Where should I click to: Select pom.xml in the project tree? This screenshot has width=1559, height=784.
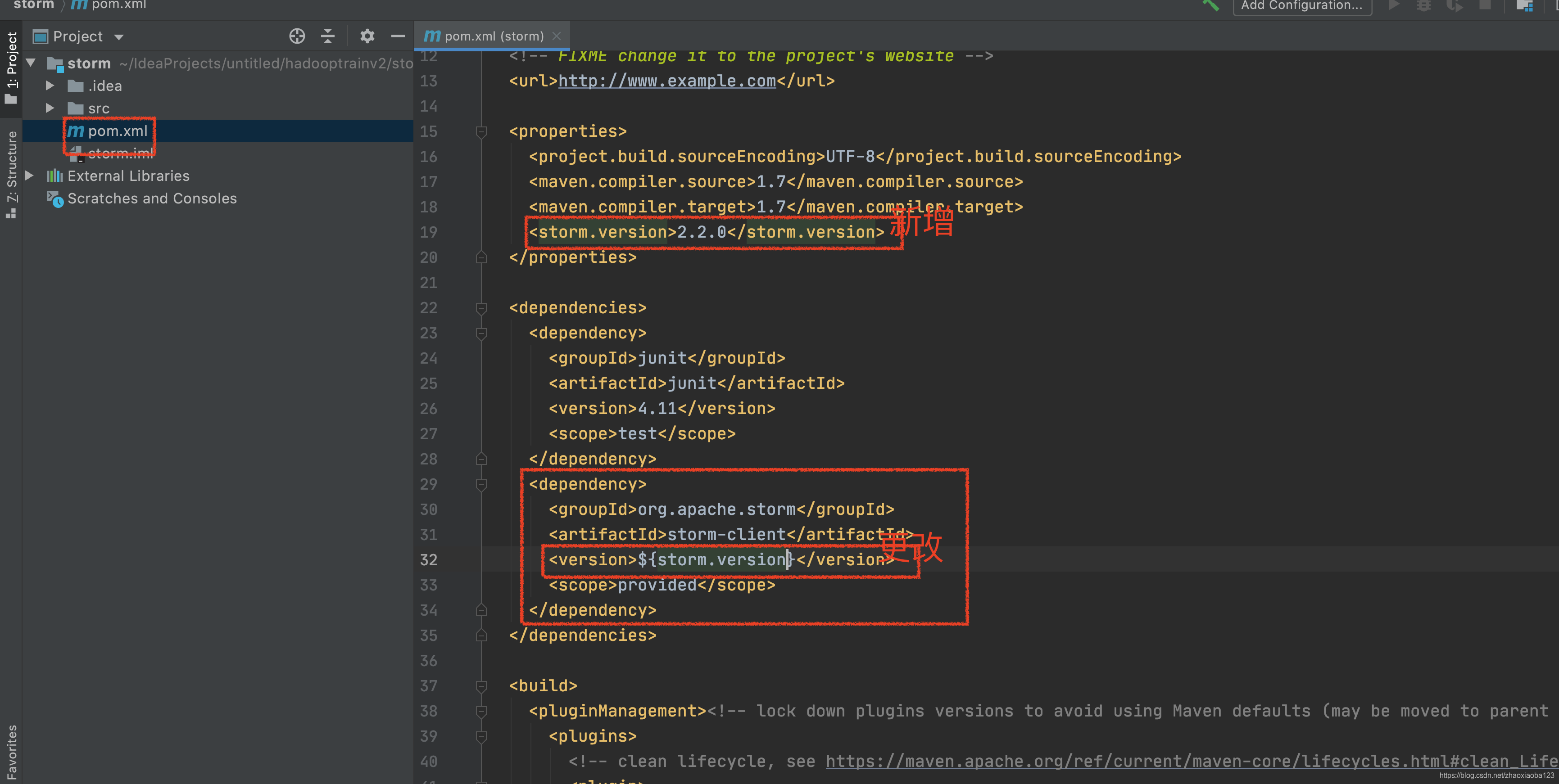tap(118, 131)
